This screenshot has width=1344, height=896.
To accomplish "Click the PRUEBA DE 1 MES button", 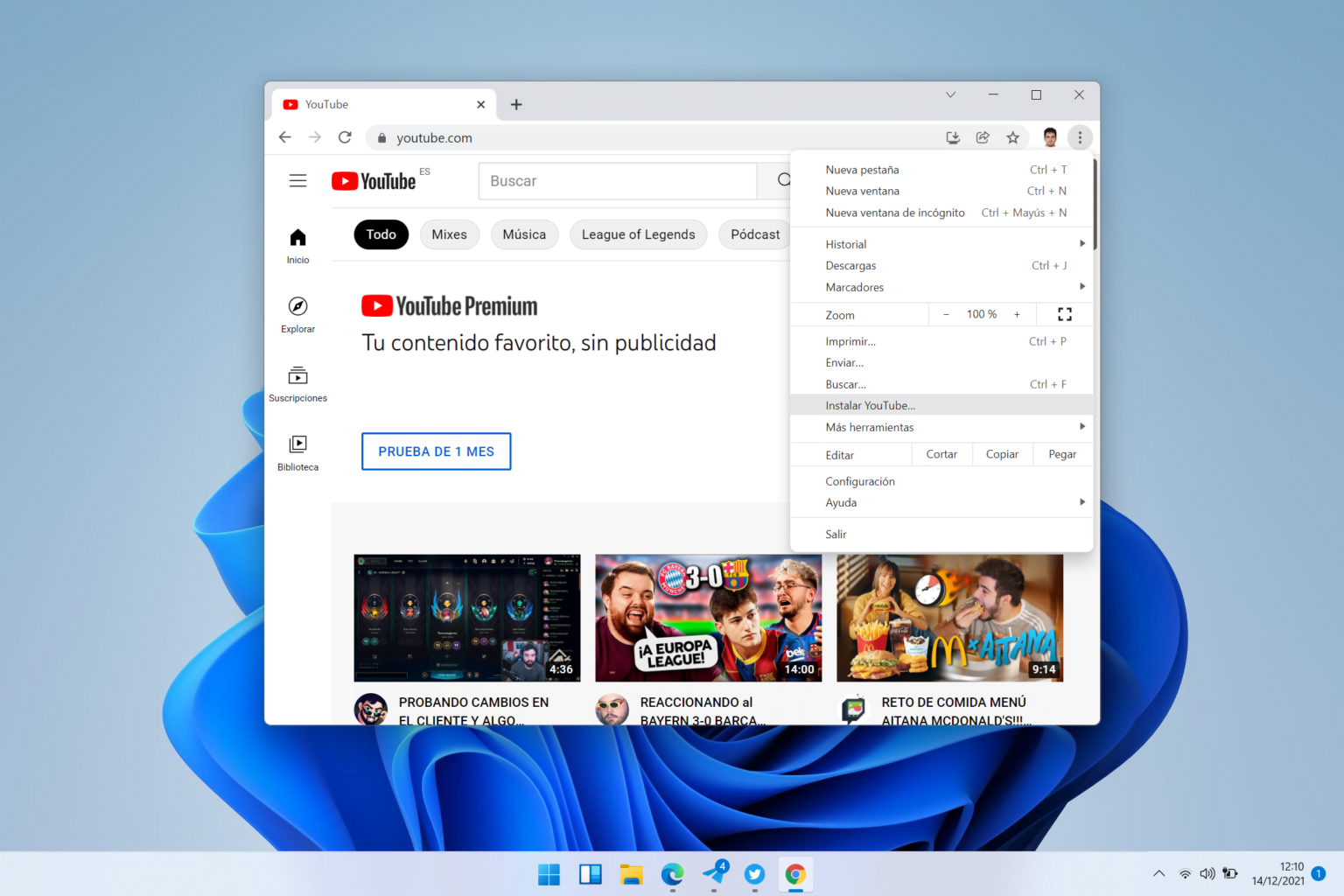I will click(436, 451).
